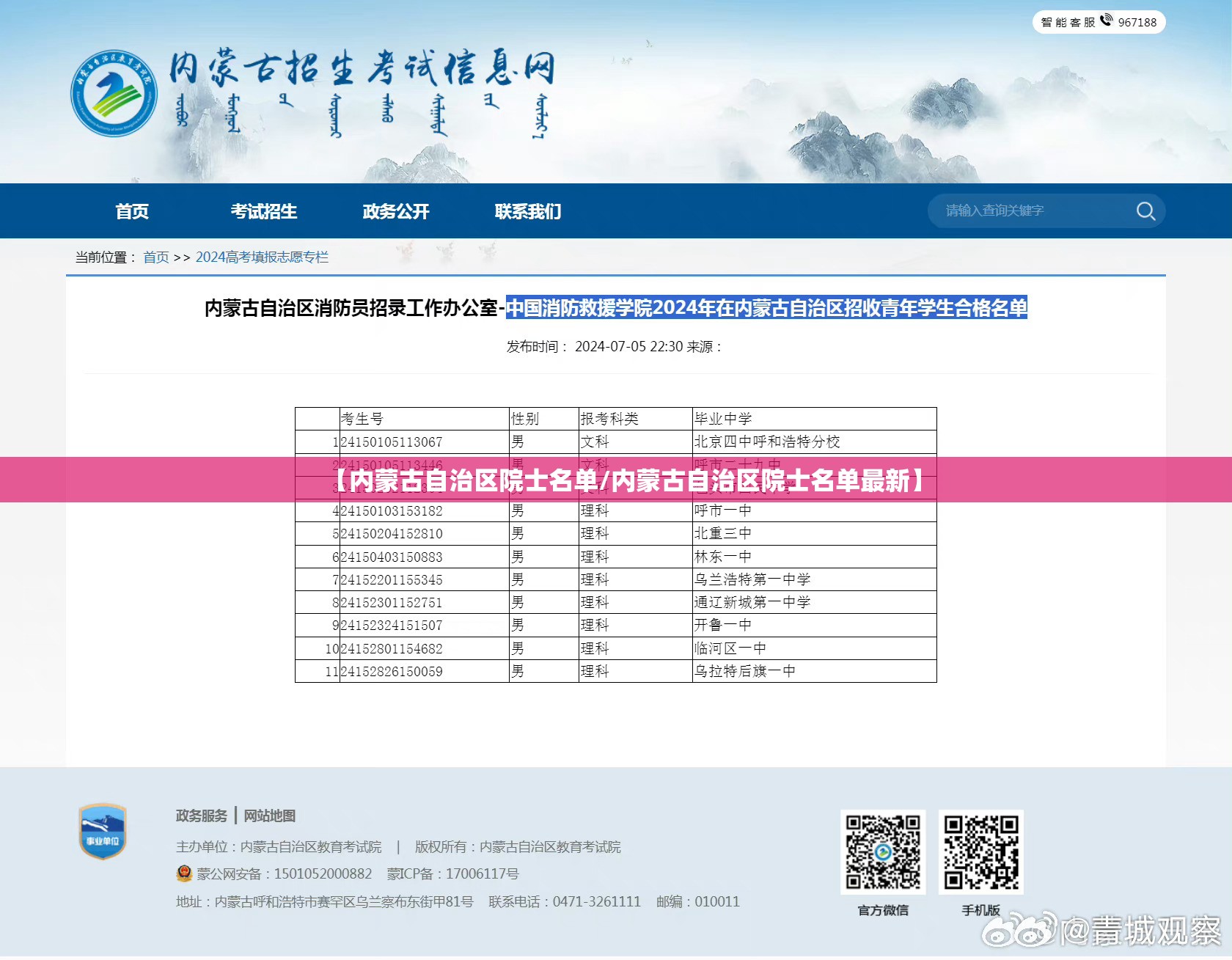Open the 考试招生 menu item

point(264,211)
